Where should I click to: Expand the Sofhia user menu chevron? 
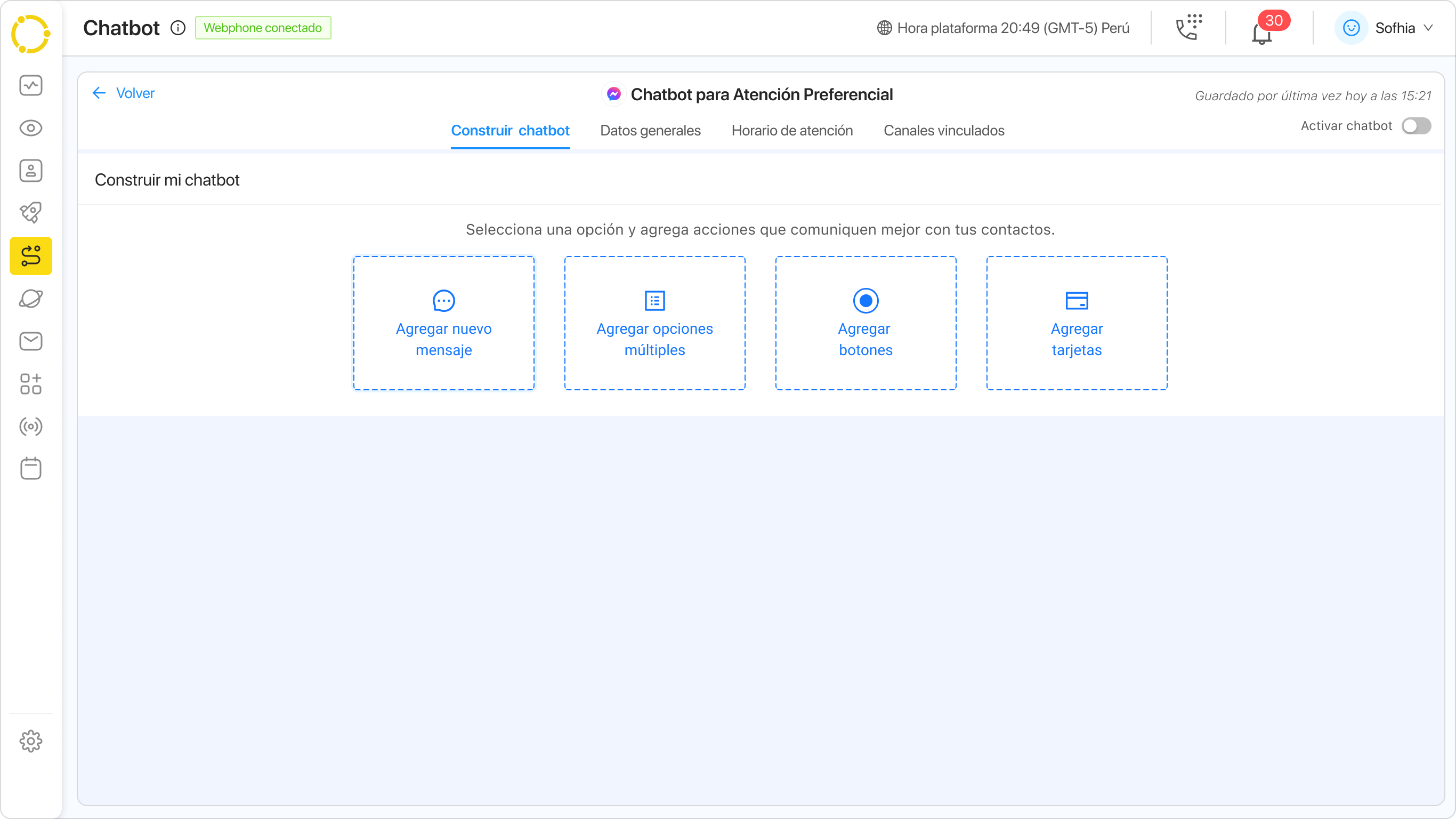1428,28
